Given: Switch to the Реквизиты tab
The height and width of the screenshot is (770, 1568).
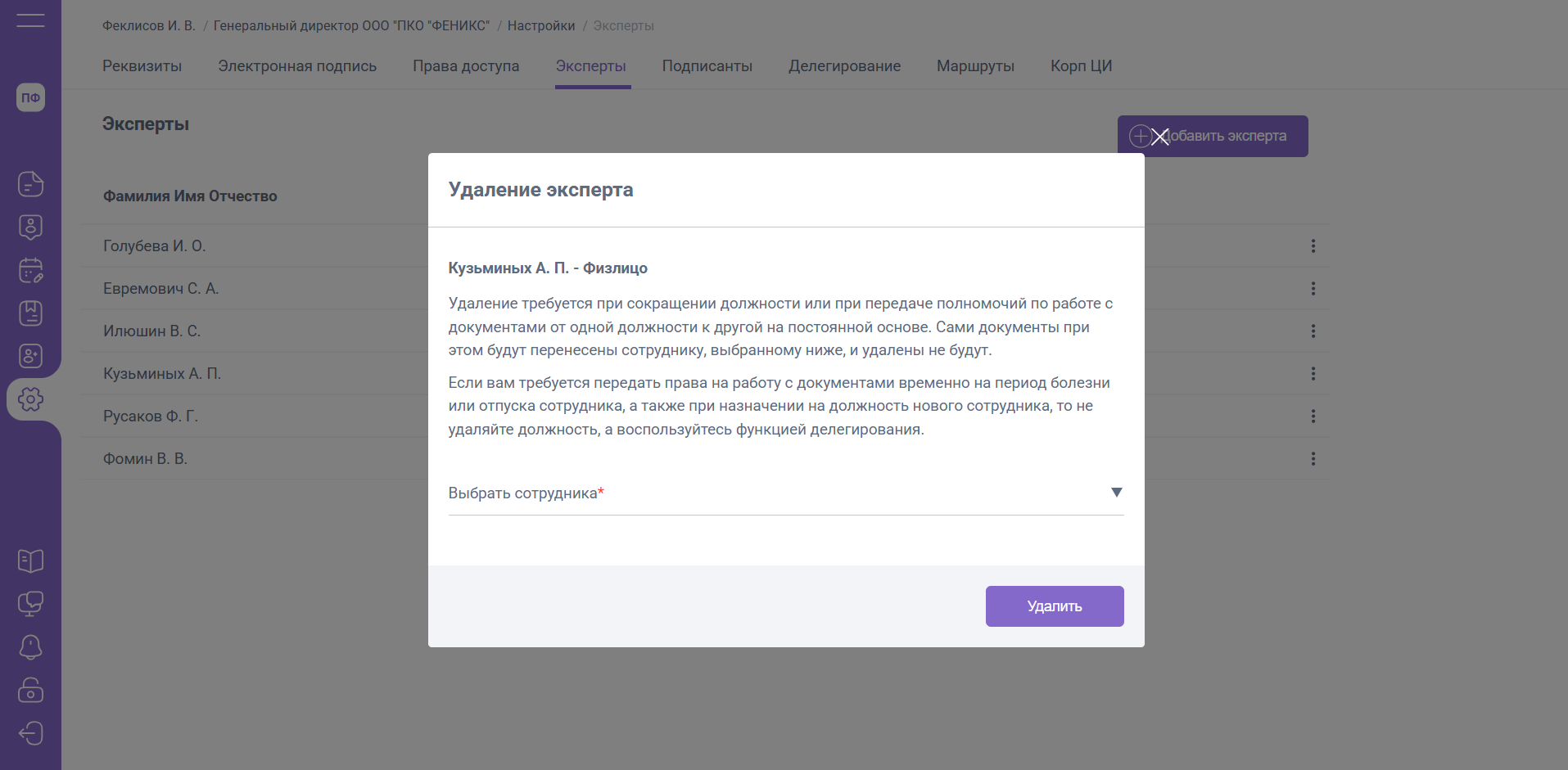Looking at the screenshot, I should (x=142, y=66).
